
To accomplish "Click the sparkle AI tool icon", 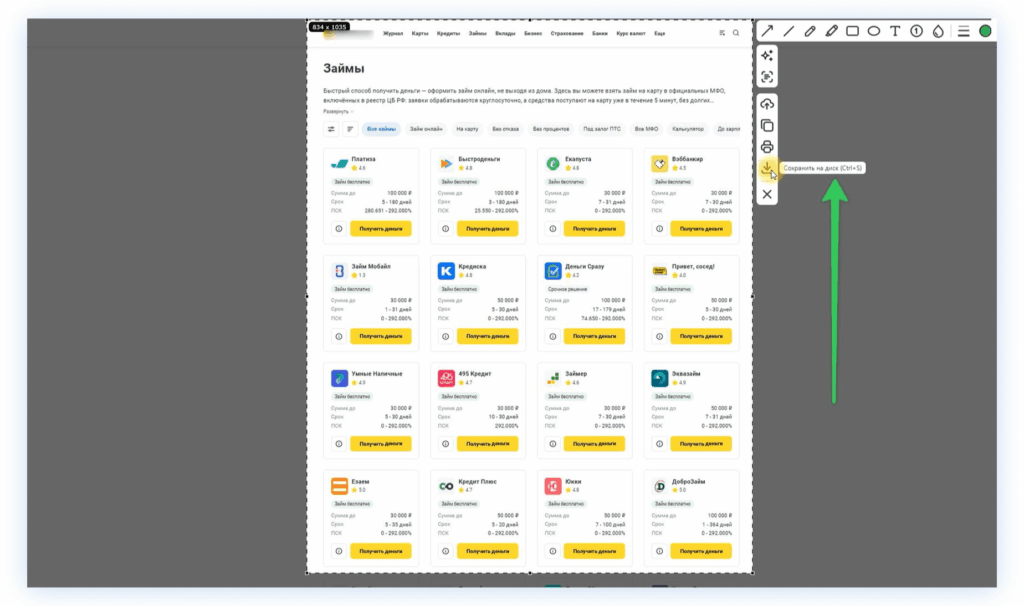I will [767, 56].
